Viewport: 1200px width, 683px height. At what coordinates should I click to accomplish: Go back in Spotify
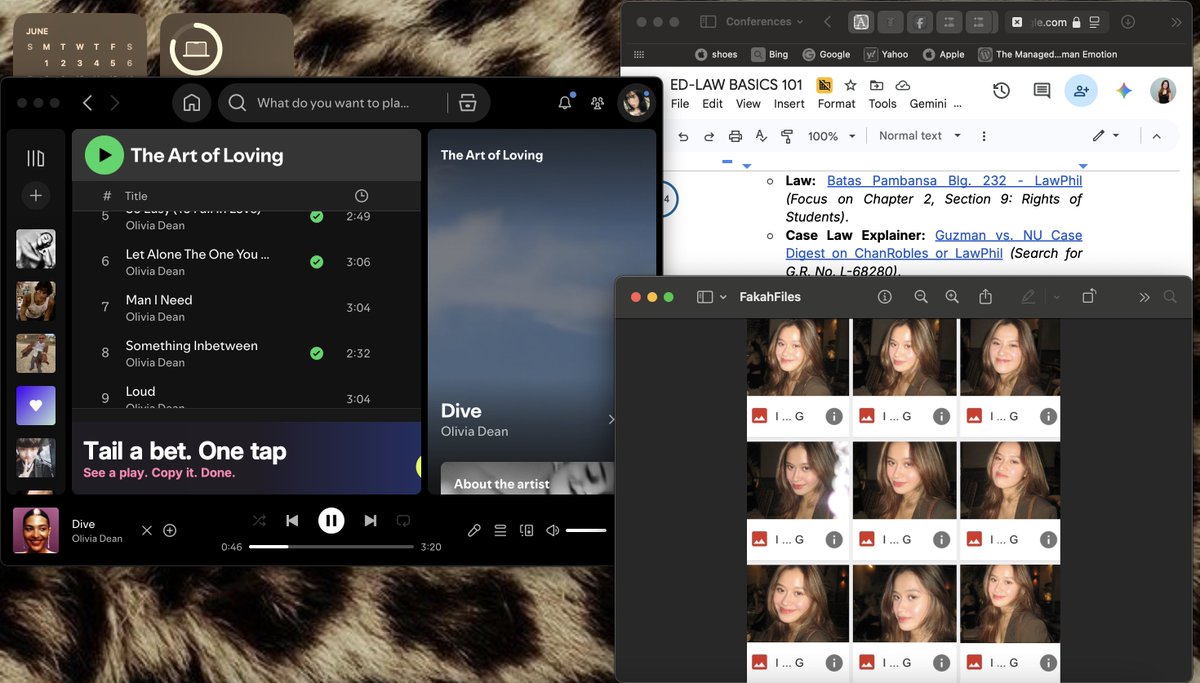click(x=88, y=103)
